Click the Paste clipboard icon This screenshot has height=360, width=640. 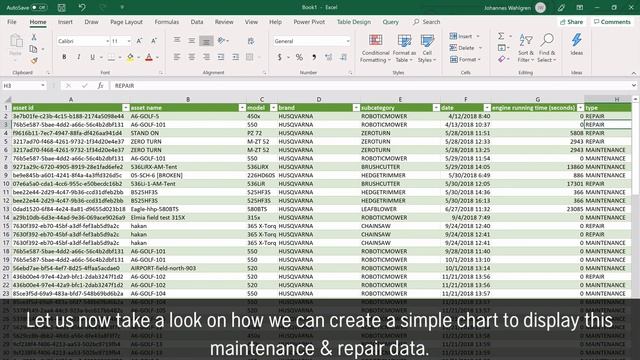coord(16,41)
